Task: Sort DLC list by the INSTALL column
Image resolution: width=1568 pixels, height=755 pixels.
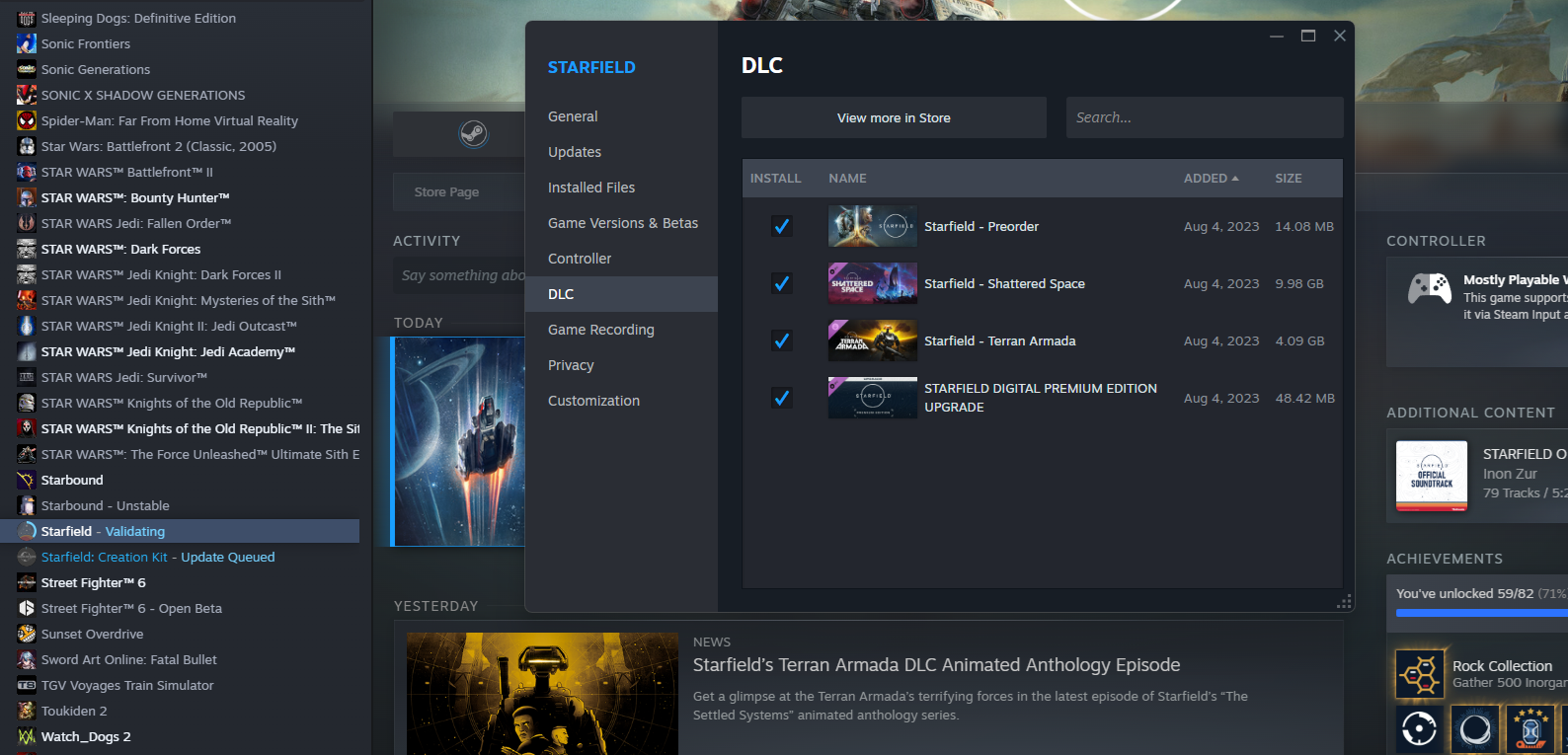Action: pos(775,179)
